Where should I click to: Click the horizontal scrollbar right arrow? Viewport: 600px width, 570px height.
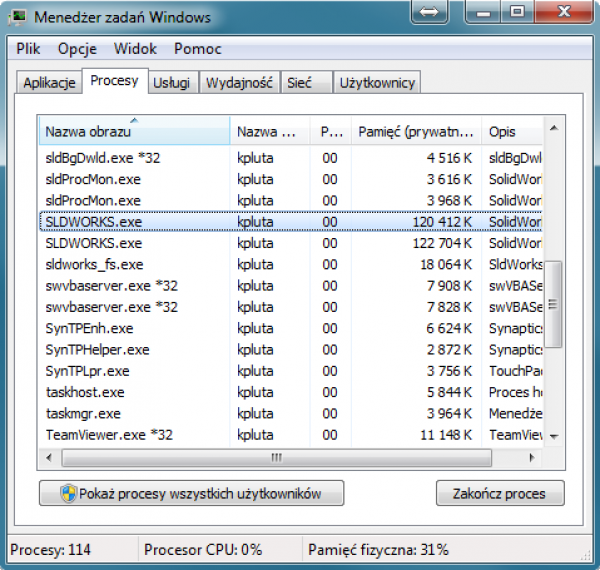coord(532,458)
